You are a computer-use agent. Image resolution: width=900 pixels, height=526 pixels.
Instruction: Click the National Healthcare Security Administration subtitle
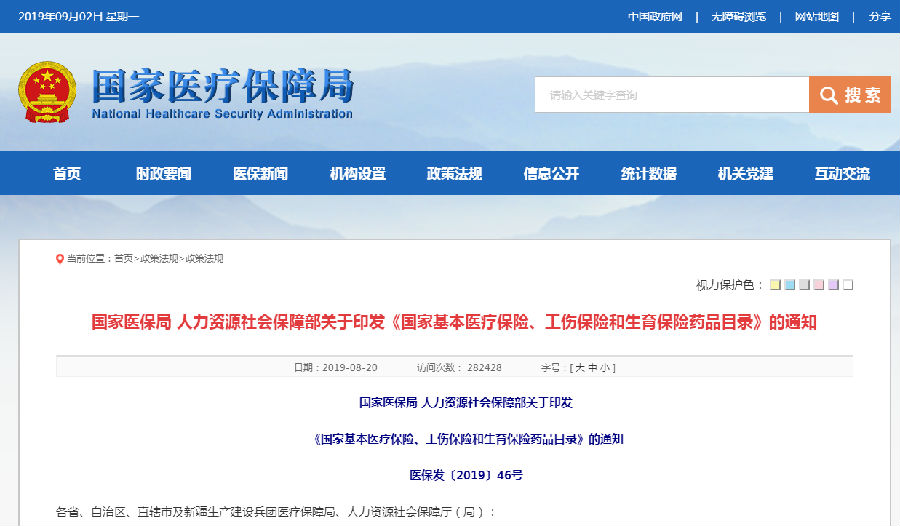tap(222, 114)
